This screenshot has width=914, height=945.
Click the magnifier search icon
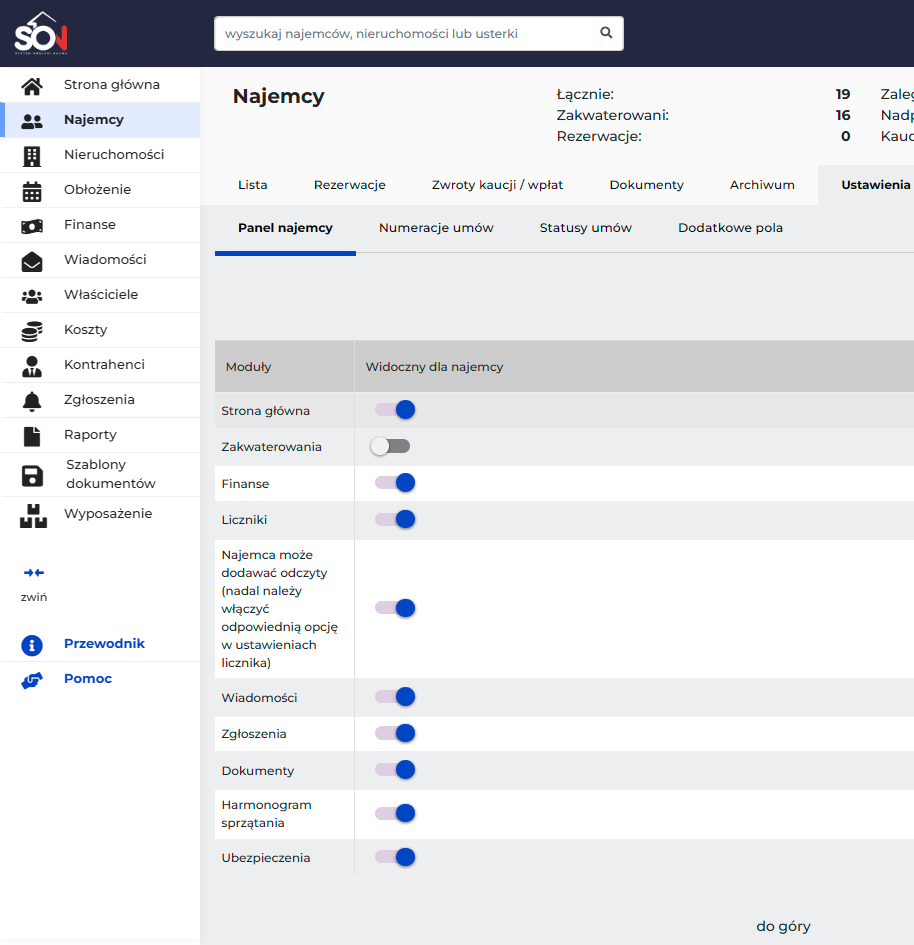click(x=606, y=33)
